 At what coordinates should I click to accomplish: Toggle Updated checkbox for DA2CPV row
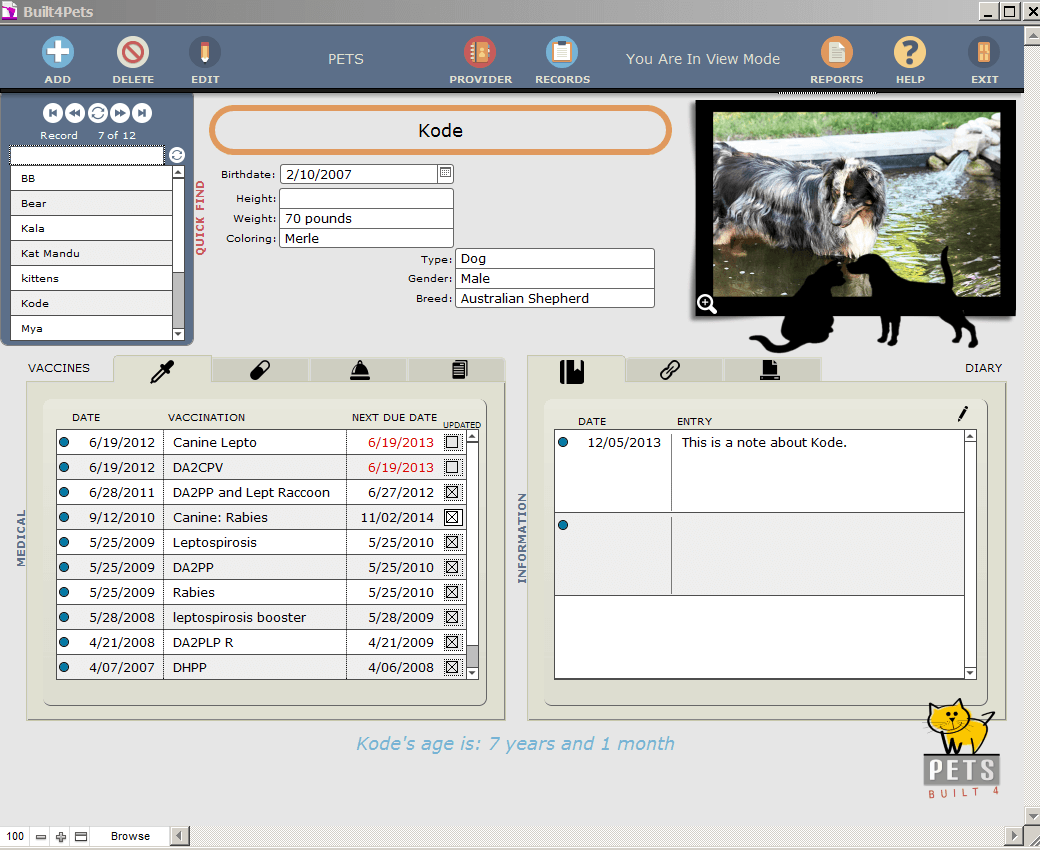[452, 467]
